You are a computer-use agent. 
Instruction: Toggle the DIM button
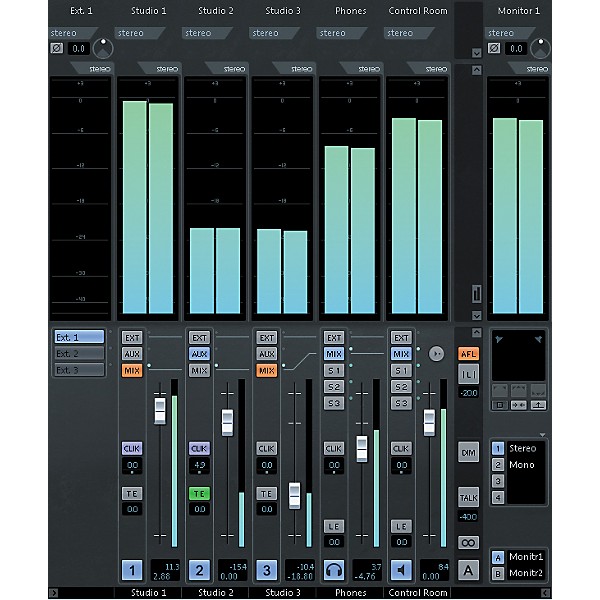click(469, 452)
